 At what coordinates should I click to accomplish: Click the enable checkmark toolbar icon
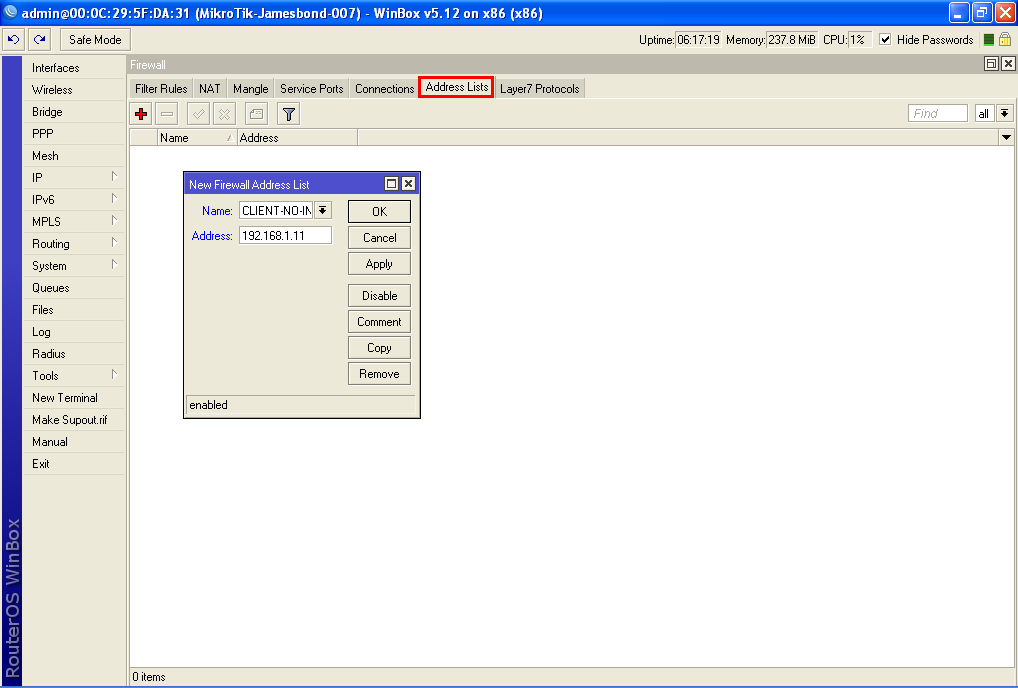pos(199,114)
